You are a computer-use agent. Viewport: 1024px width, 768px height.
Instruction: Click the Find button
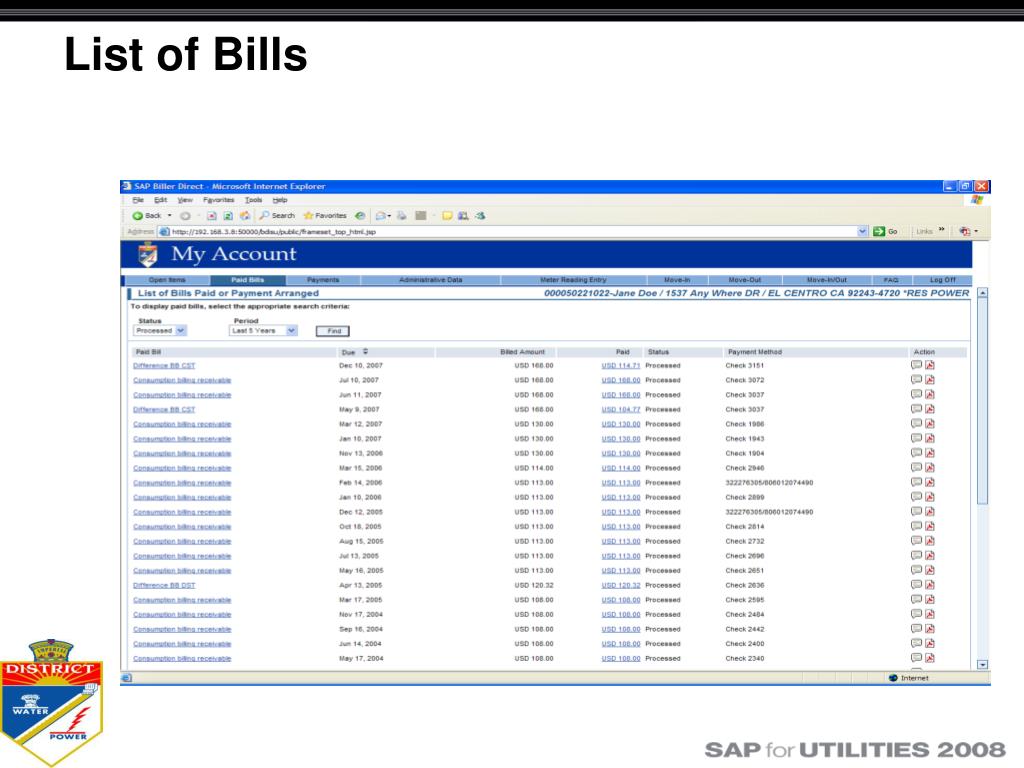333,331
